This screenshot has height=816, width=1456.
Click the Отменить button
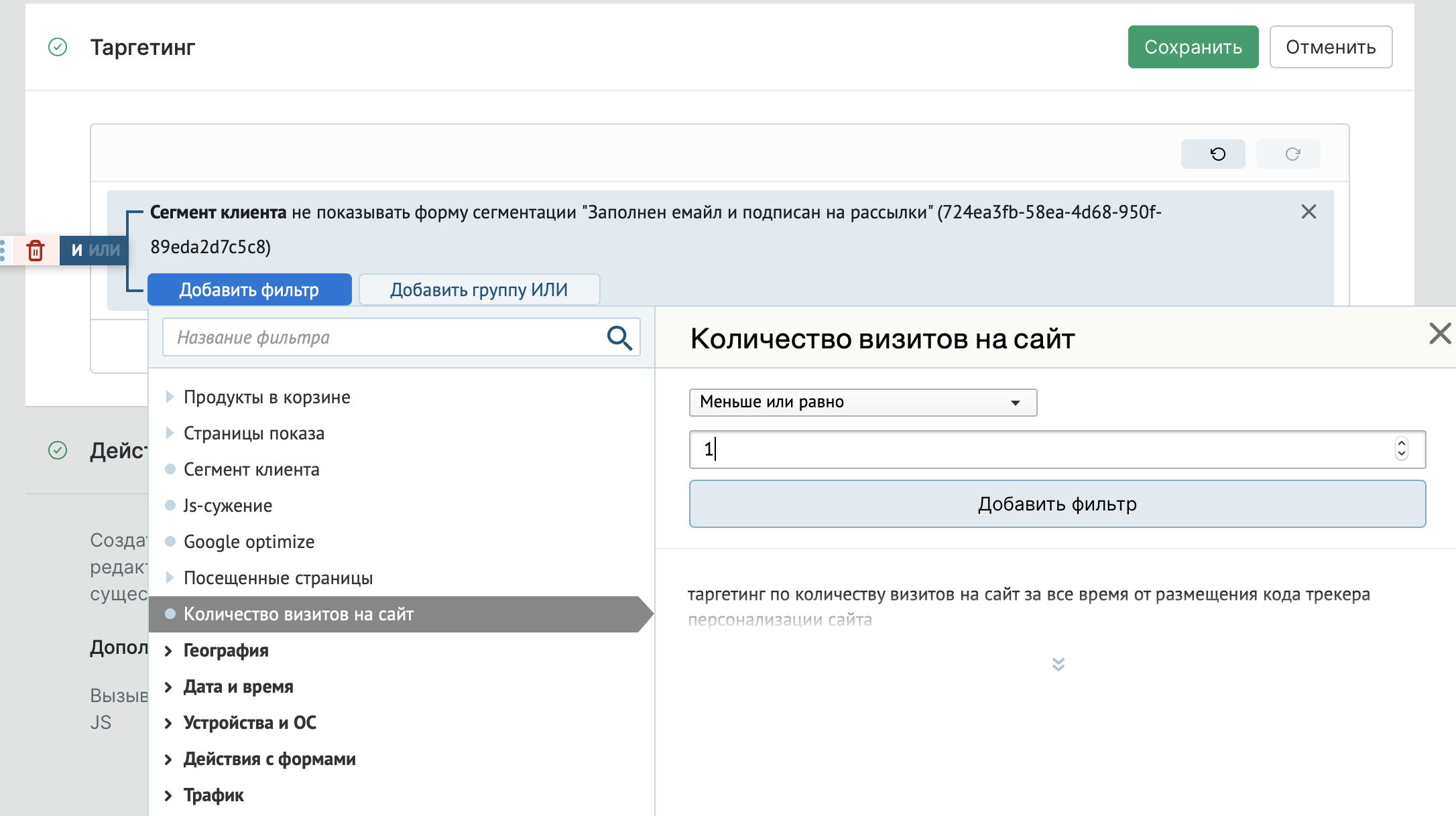point(1331,47)
